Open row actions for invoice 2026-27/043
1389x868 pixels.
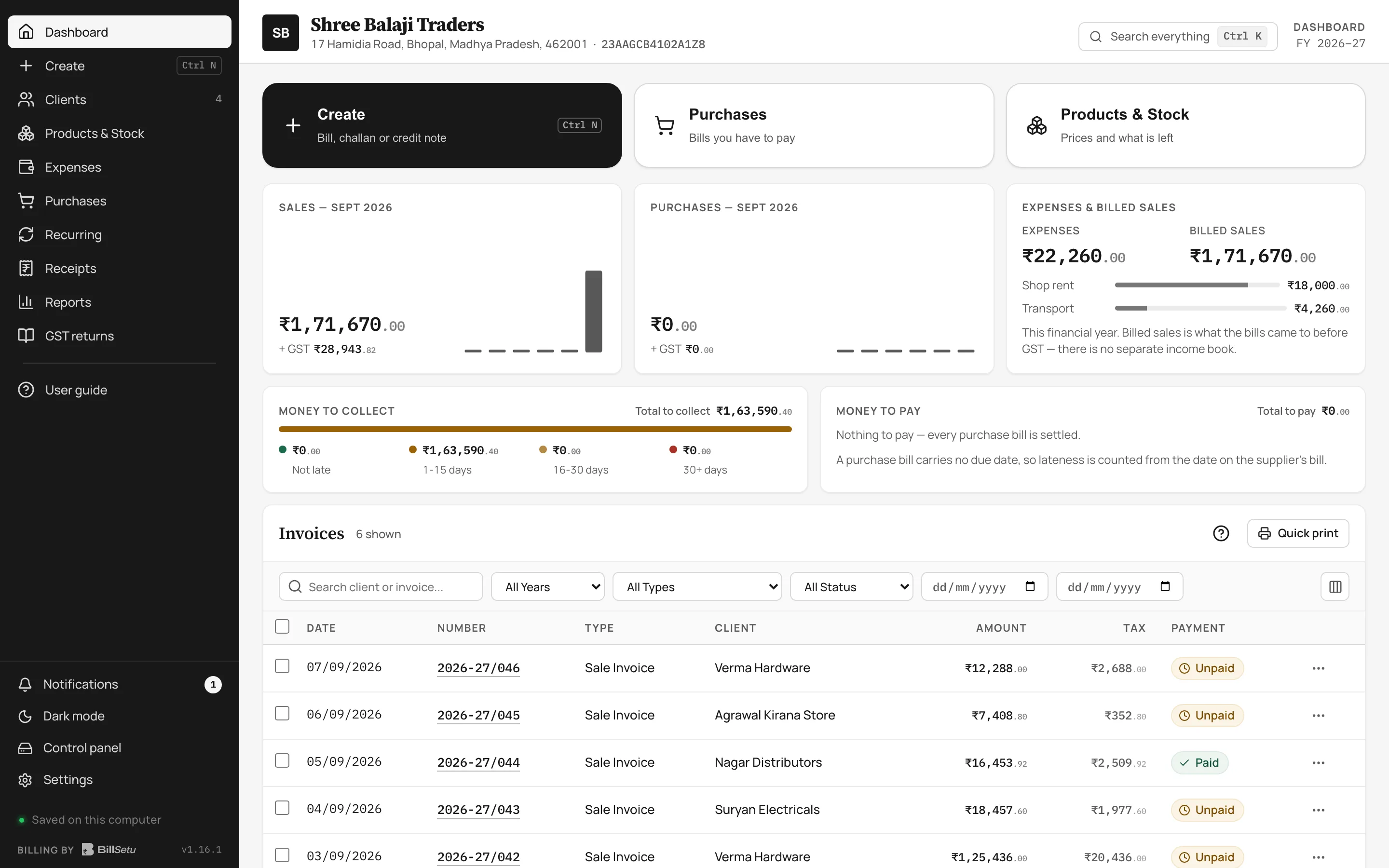pos(1319,810)
